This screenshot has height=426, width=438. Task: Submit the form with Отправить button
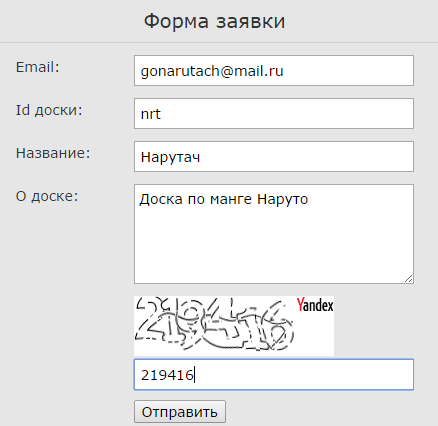[x=180, y=412]
